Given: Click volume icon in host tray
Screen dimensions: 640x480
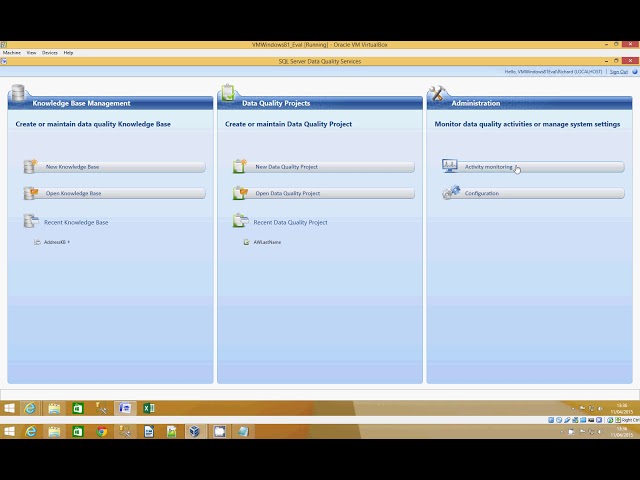Looking at the screenshot, I should tap(600, 432).
